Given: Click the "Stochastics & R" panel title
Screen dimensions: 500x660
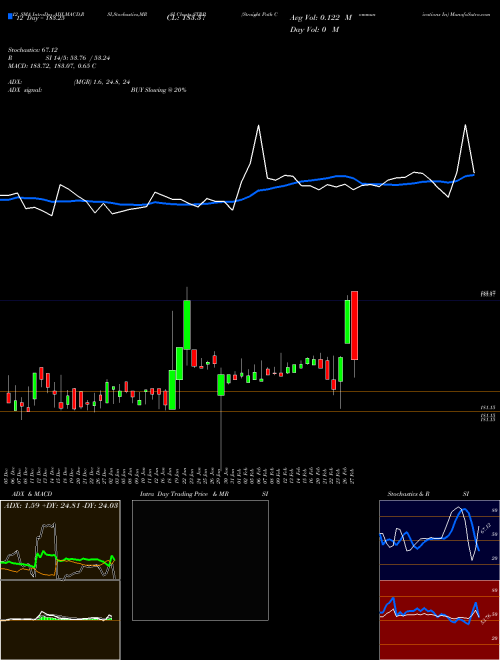Looking at the screenshot, I should tap(408, 494).
